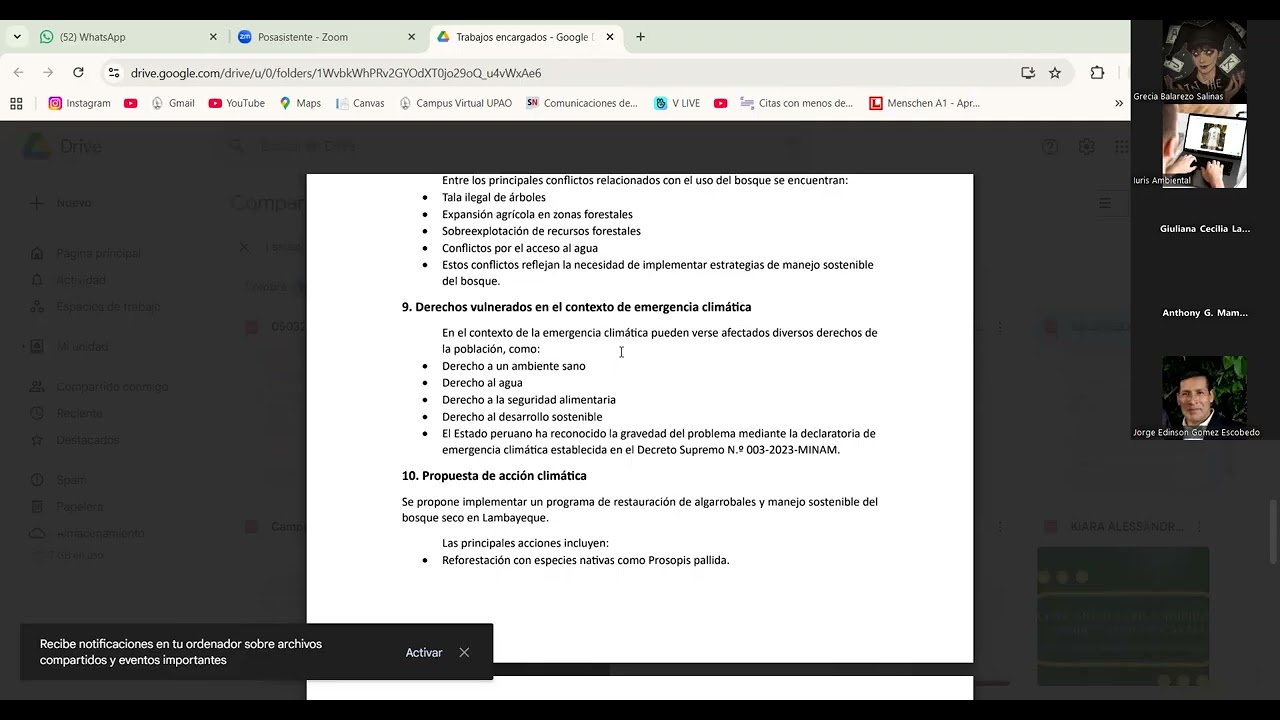The width and height of the screenshot is (1280, 720).
Task: Open the Drive help icon
Action: tap(1050, 147)
